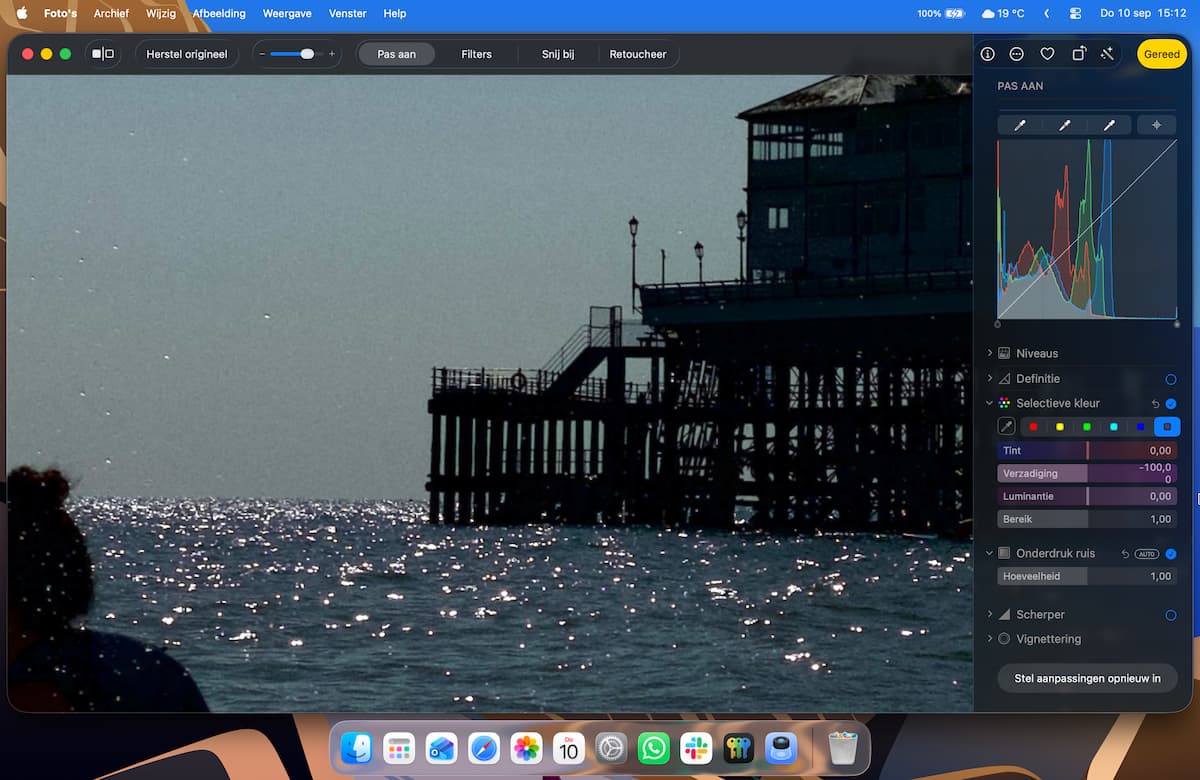
Task: Pick the black point eyedropper in curves
Action: [x=1020, y=125]
